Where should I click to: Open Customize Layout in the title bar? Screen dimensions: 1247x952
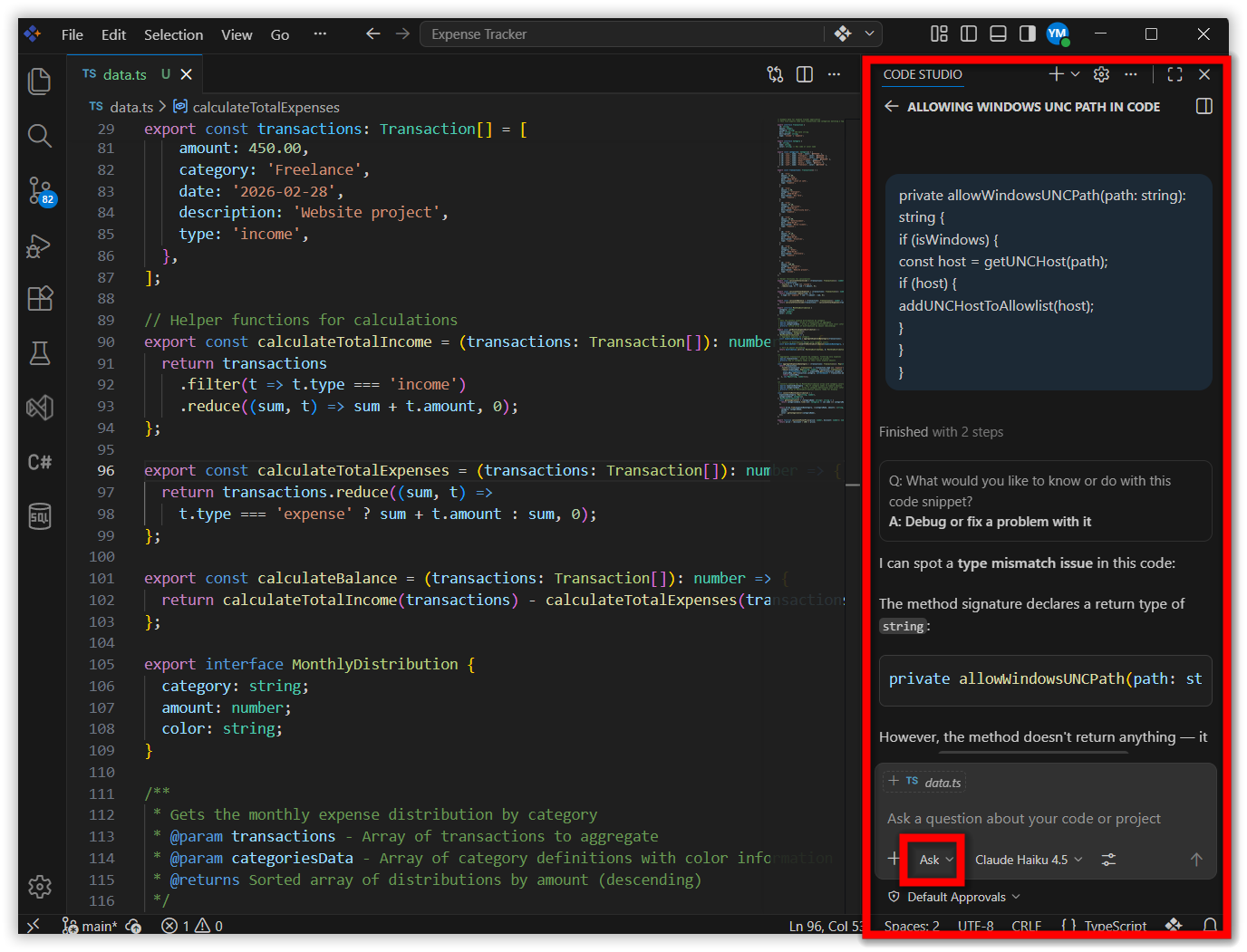(x=940, y=34)
